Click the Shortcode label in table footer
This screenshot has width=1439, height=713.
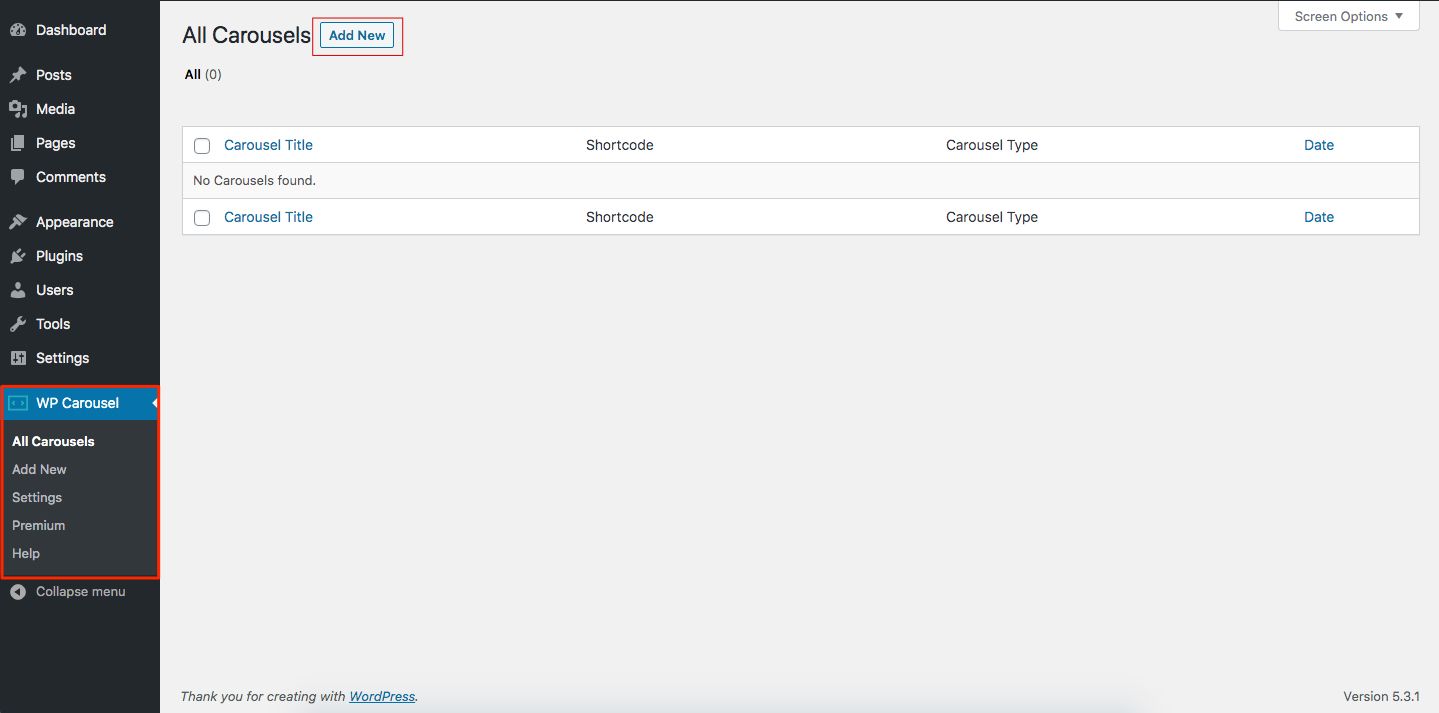[620, 217]
